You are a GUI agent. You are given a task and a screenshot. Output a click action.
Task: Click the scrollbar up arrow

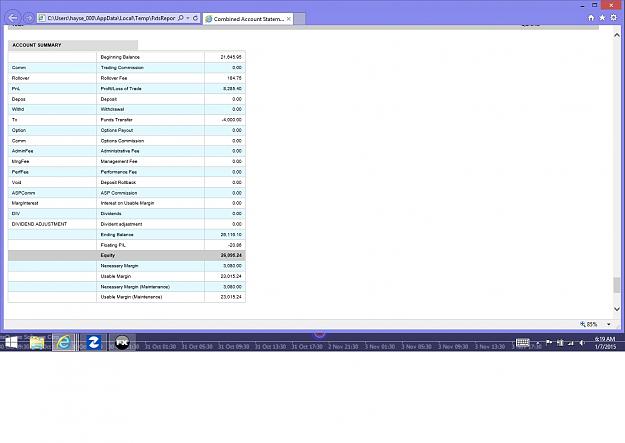point(617,35)
